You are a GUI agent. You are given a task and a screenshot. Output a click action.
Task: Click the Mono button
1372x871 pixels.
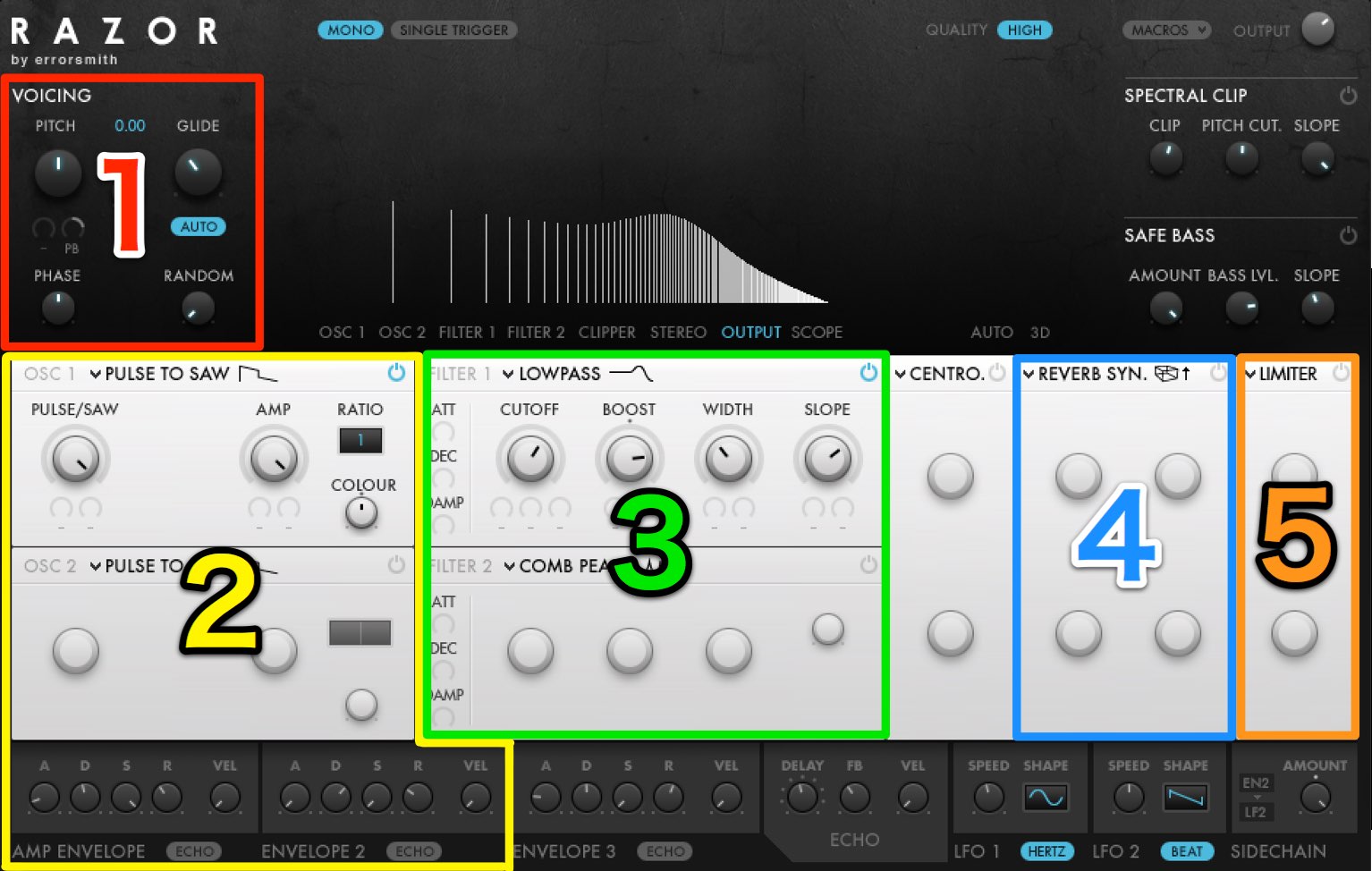351,30
